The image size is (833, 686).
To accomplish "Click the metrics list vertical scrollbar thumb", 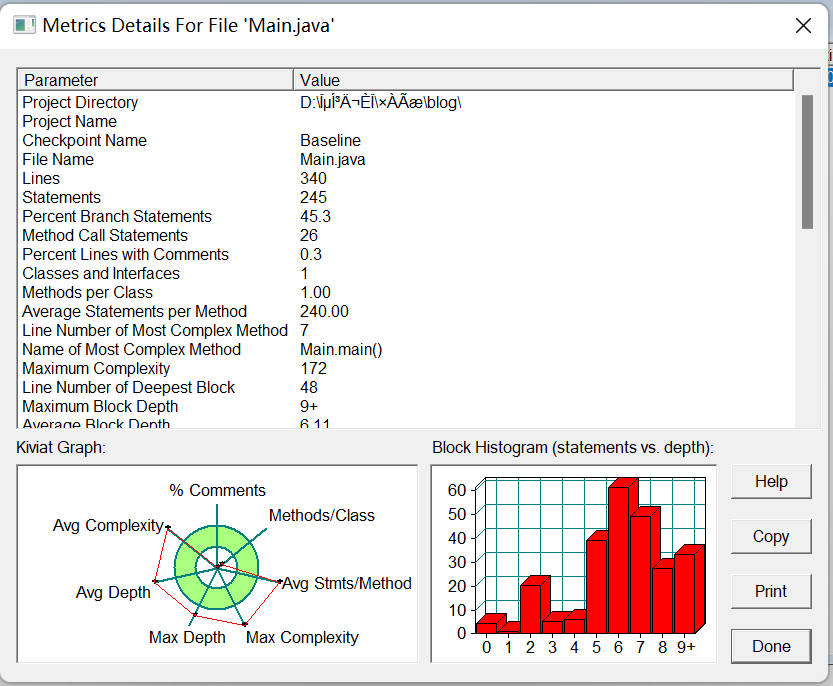I will (x=808, y=162).
